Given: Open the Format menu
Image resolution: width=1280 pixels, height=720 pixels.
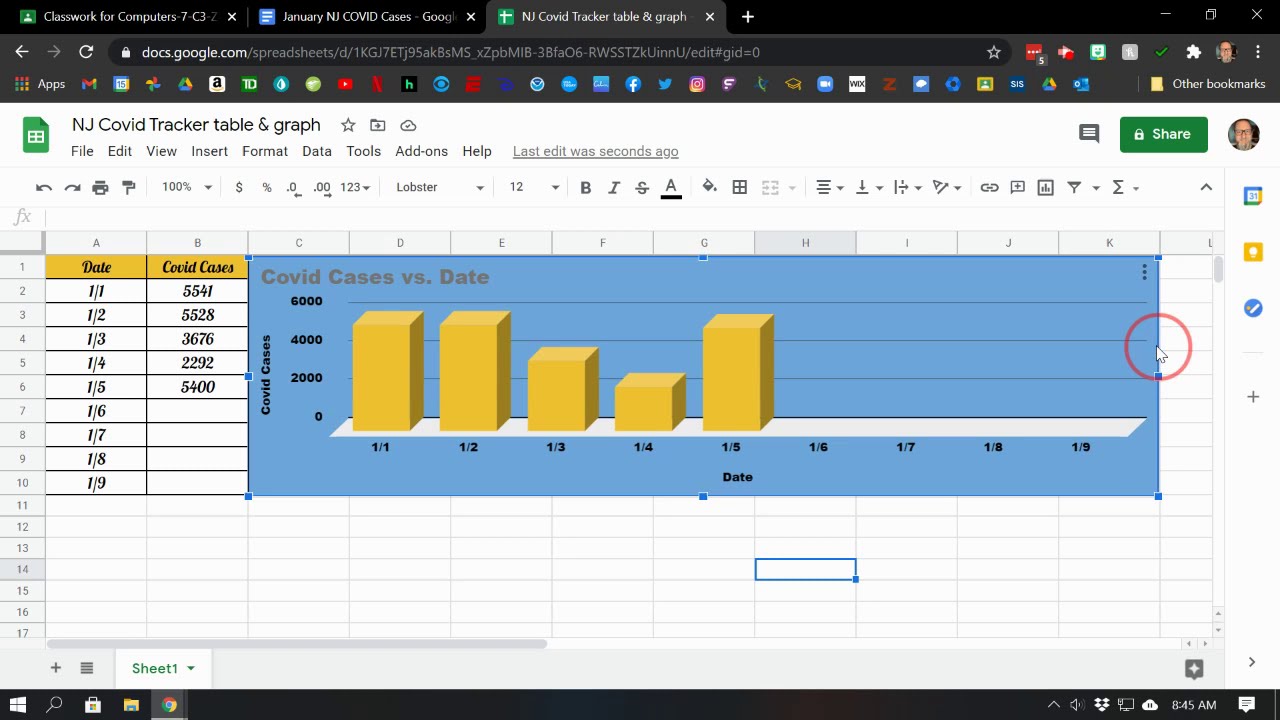Looking at the screenshot, I should click(265, 151).
